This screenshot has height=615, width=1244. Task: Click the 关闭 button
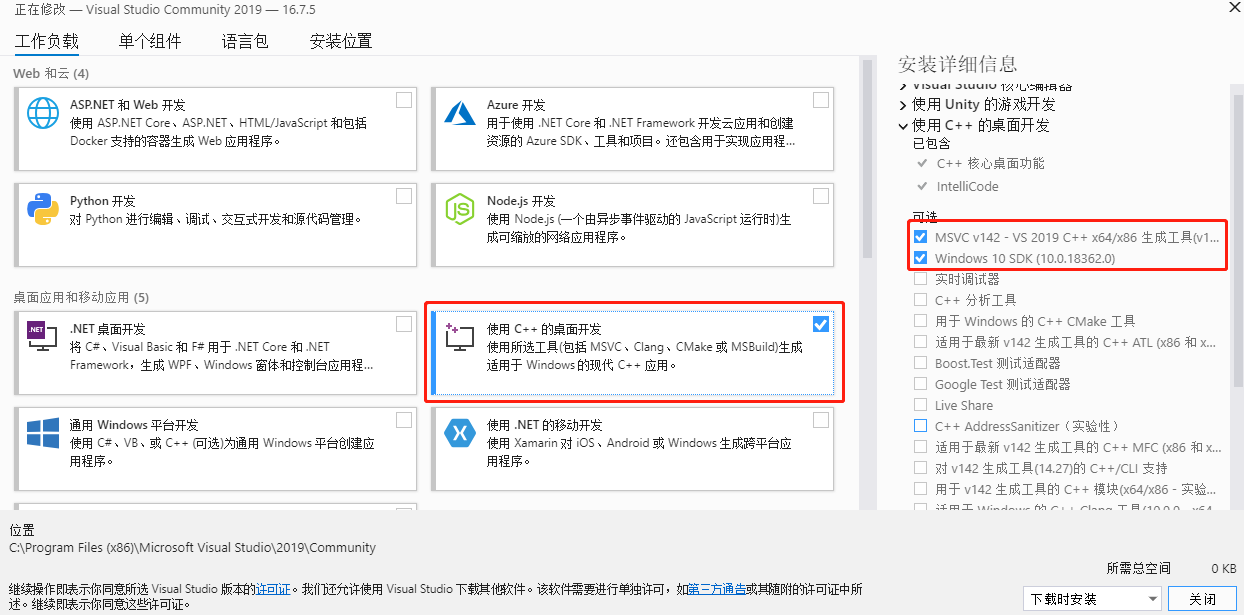(1203, 599)
